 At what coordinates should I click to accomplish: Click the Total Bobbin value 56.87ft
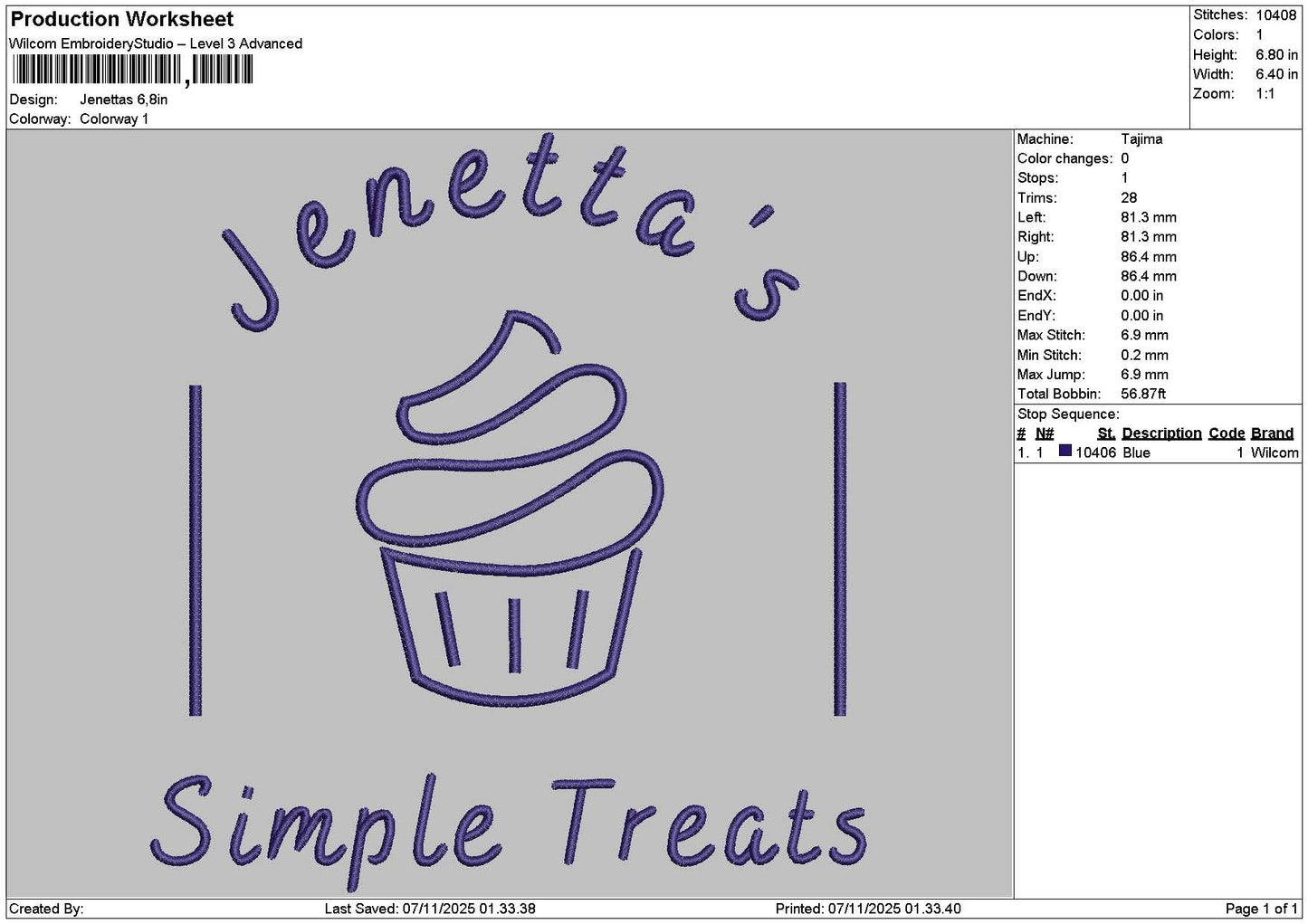pos(1143,394)
